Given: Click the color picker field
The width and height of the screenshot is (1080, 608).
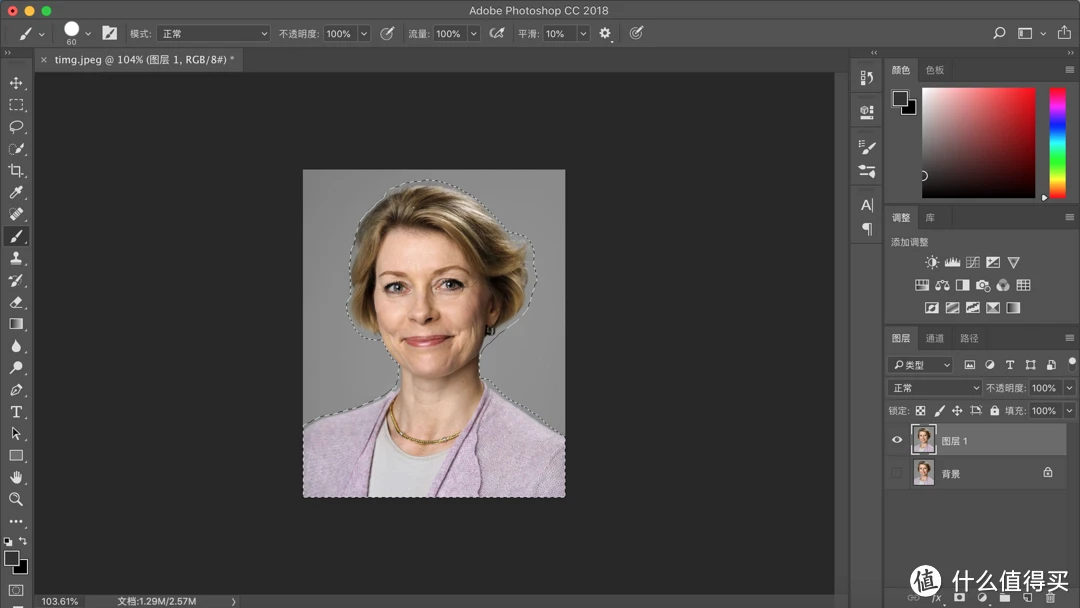Looking at the screenshot, I should (978, 143).
